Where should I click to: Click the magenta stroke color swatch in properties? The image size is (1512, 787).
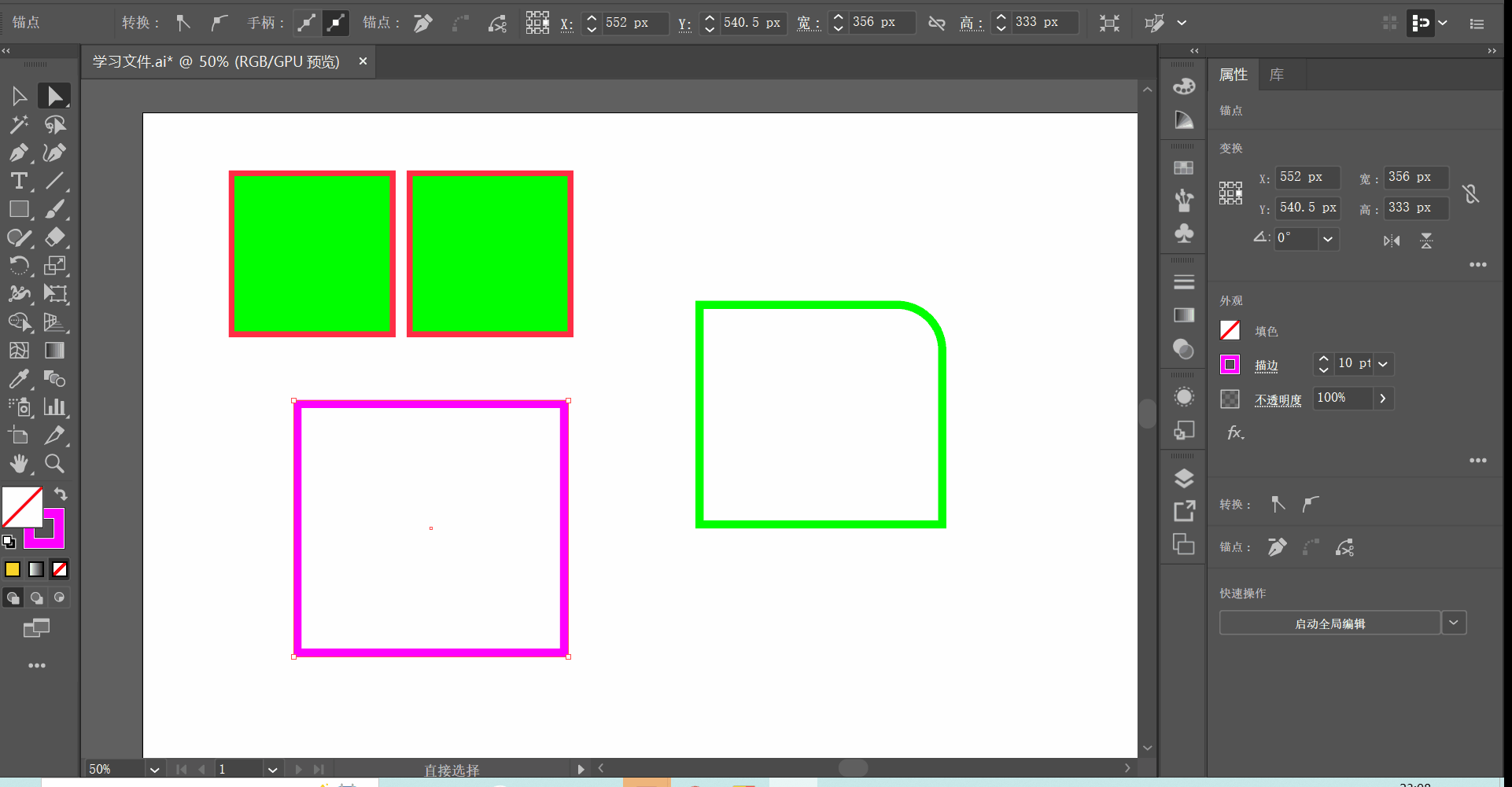1230,365
